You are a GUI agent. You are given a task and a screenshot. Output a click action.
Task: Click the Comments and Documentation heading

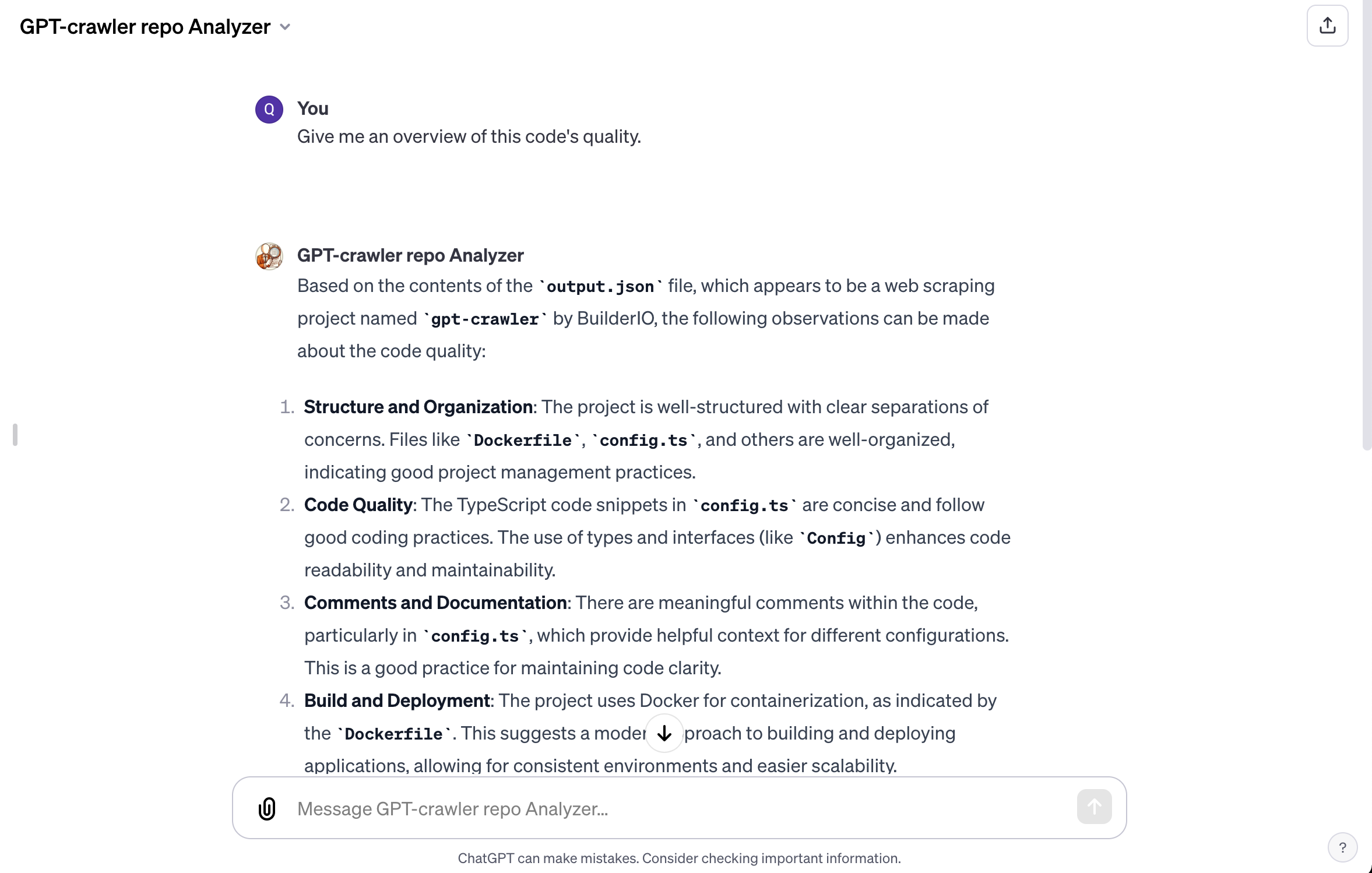coord(435,603)
